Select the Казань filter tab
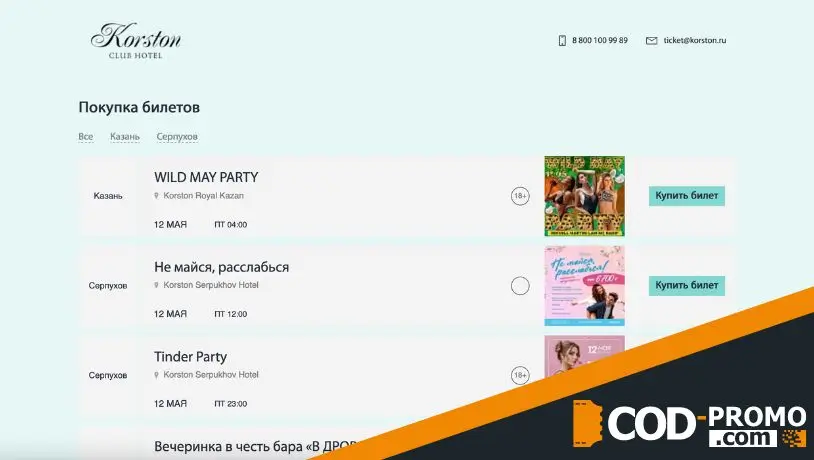Image resolution: width=814 pixels, height=460 pixels. click(x=125, y=137)
